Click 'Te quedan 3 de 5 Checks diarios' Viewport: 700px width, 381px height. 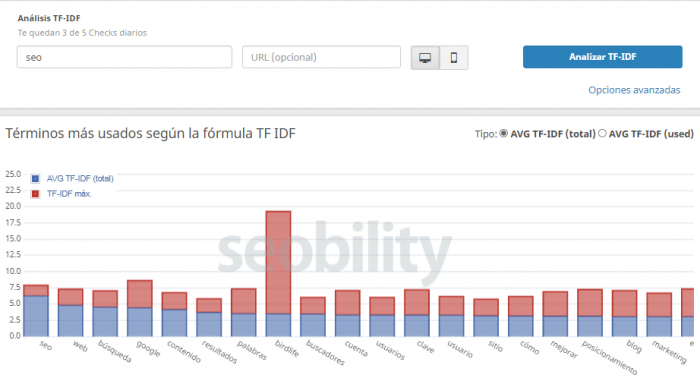[82, 33]
